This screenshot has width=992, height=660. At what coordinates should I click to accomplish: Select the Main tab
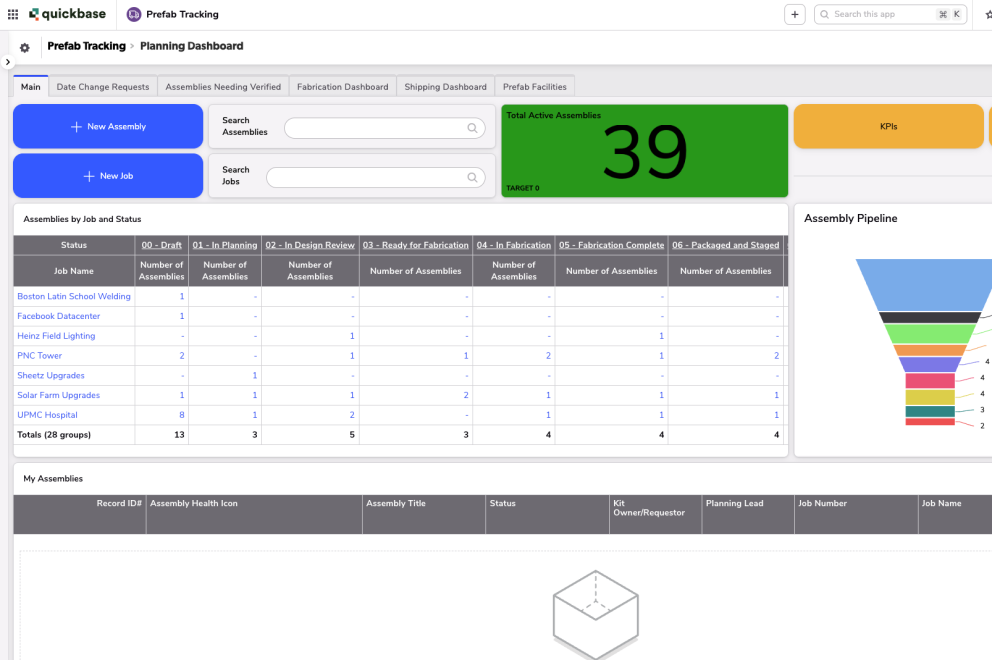click(30, 86)
